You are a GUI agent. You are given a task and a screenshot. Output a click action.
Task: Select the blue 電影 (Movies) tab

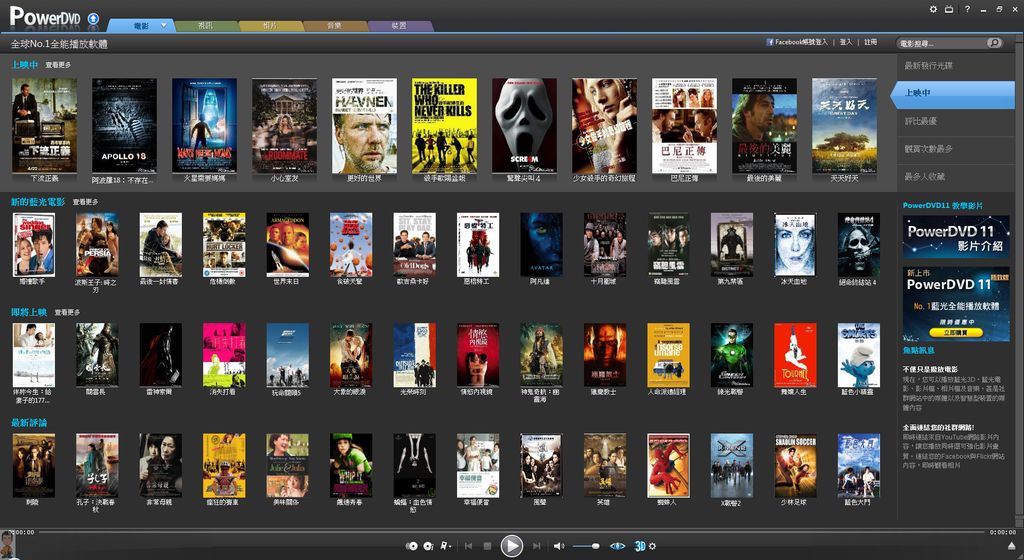[141, 25]
